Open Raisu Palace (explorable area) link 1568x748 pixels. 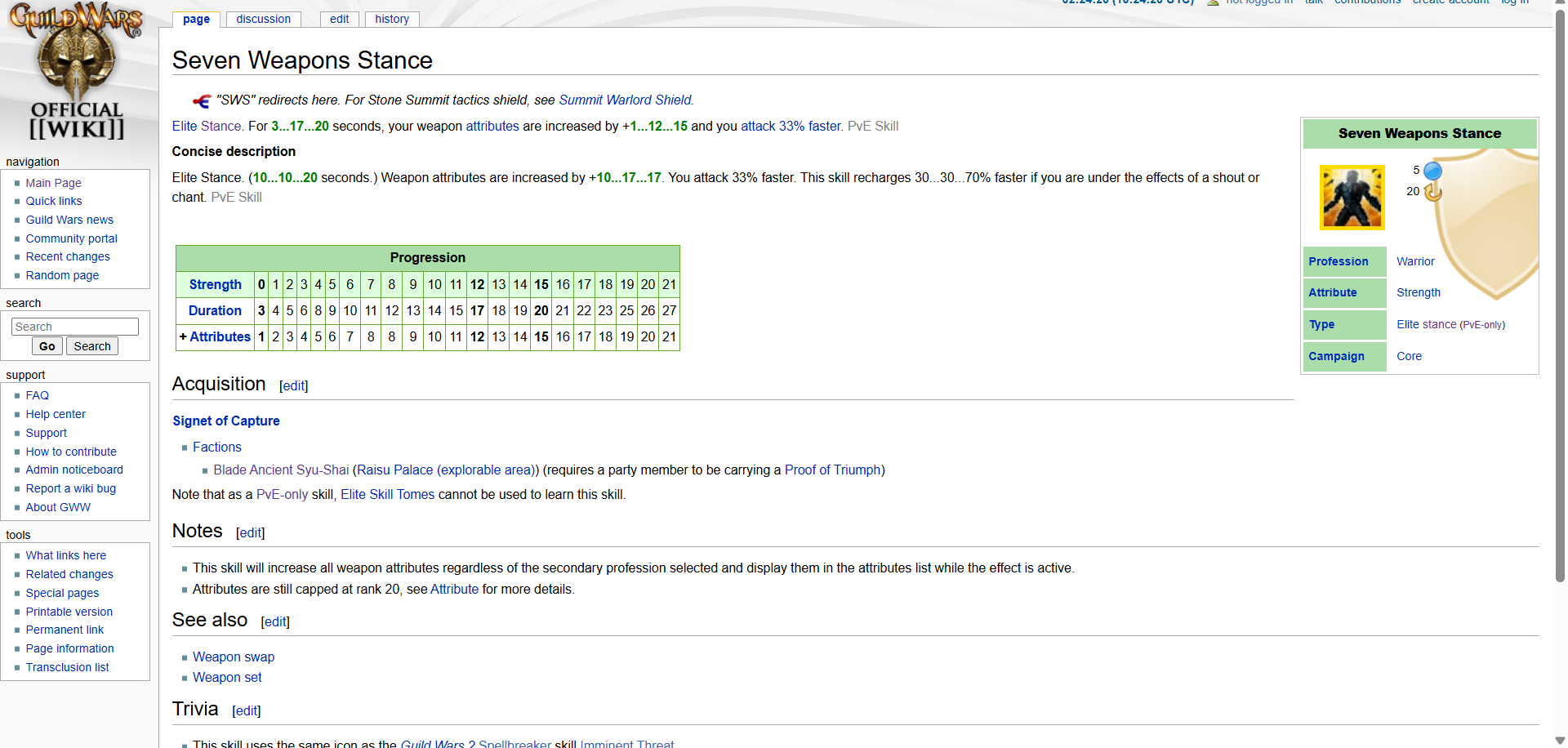(x=445, y=470)
